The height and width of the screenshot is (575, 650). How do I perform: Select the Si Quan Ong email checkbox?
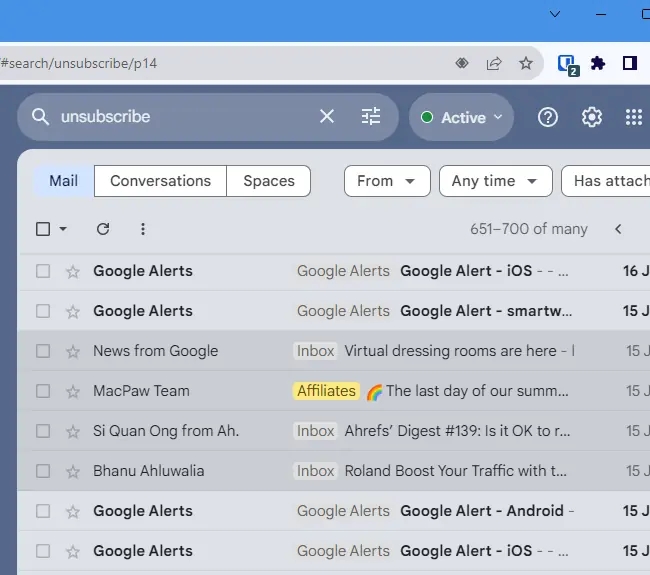pos(43,431)
